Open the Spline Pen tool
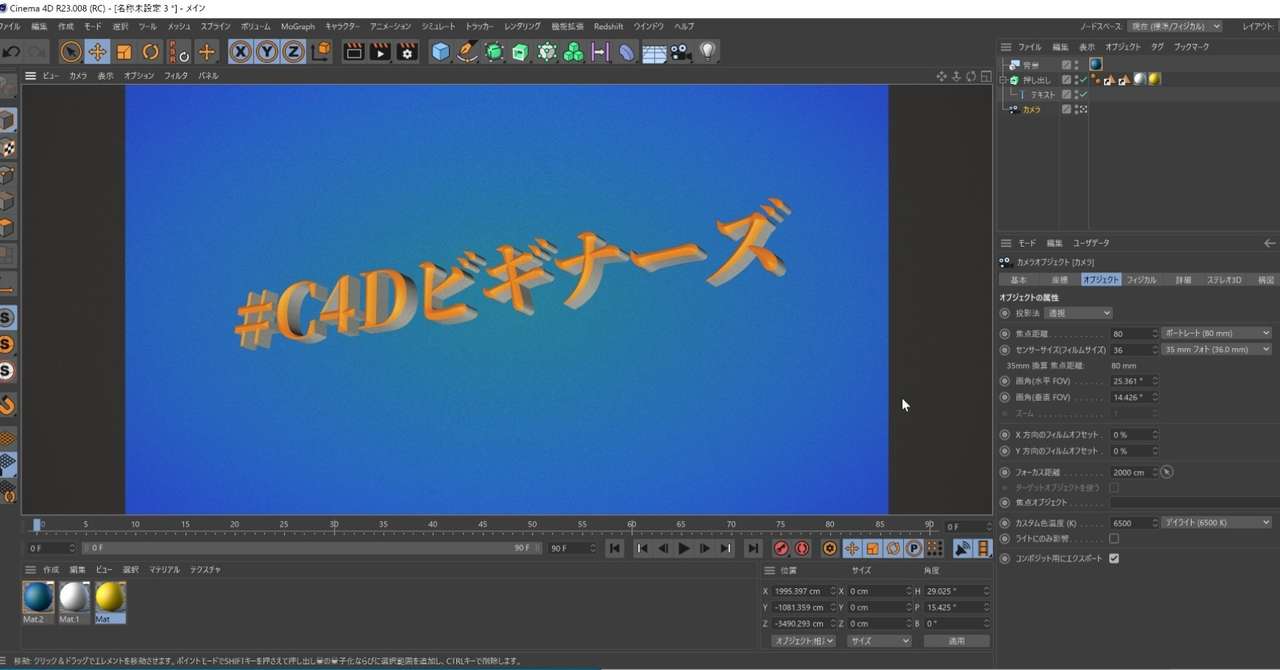The width and height of the screenshot is (1280, 670). coord(468,52)
